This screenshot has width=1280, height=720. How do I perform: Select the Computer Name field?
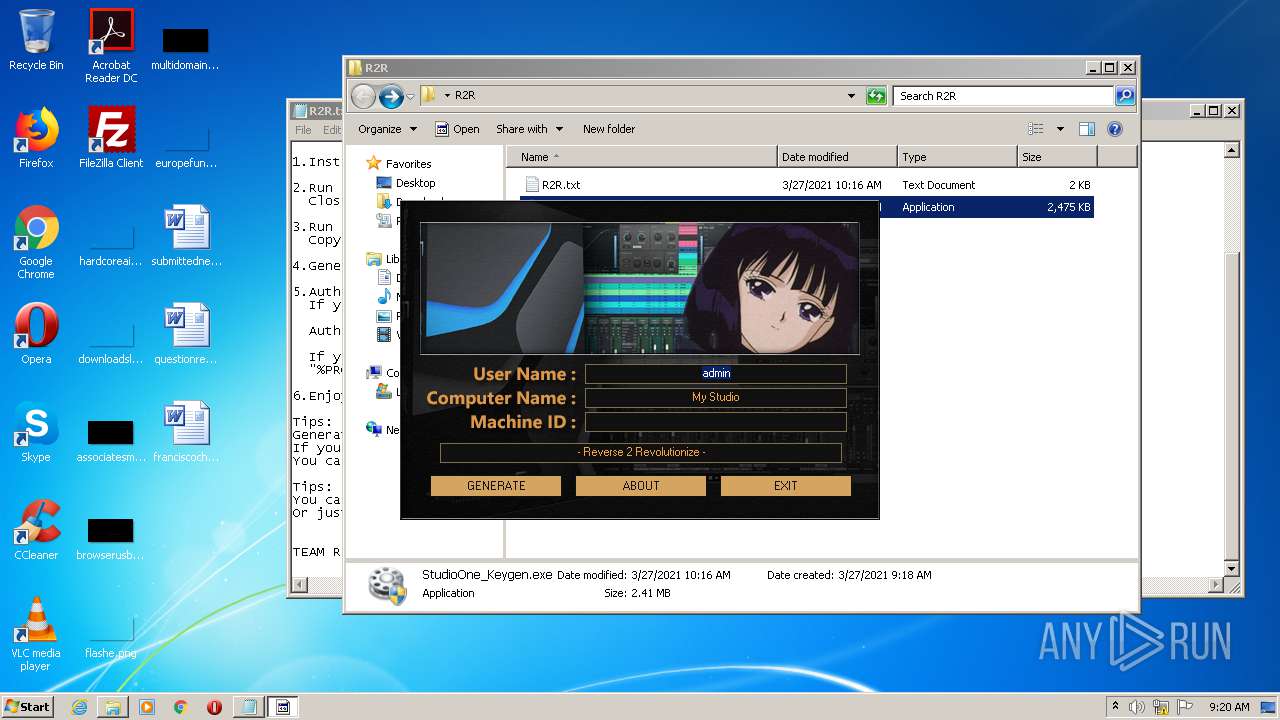click(715, 397)
